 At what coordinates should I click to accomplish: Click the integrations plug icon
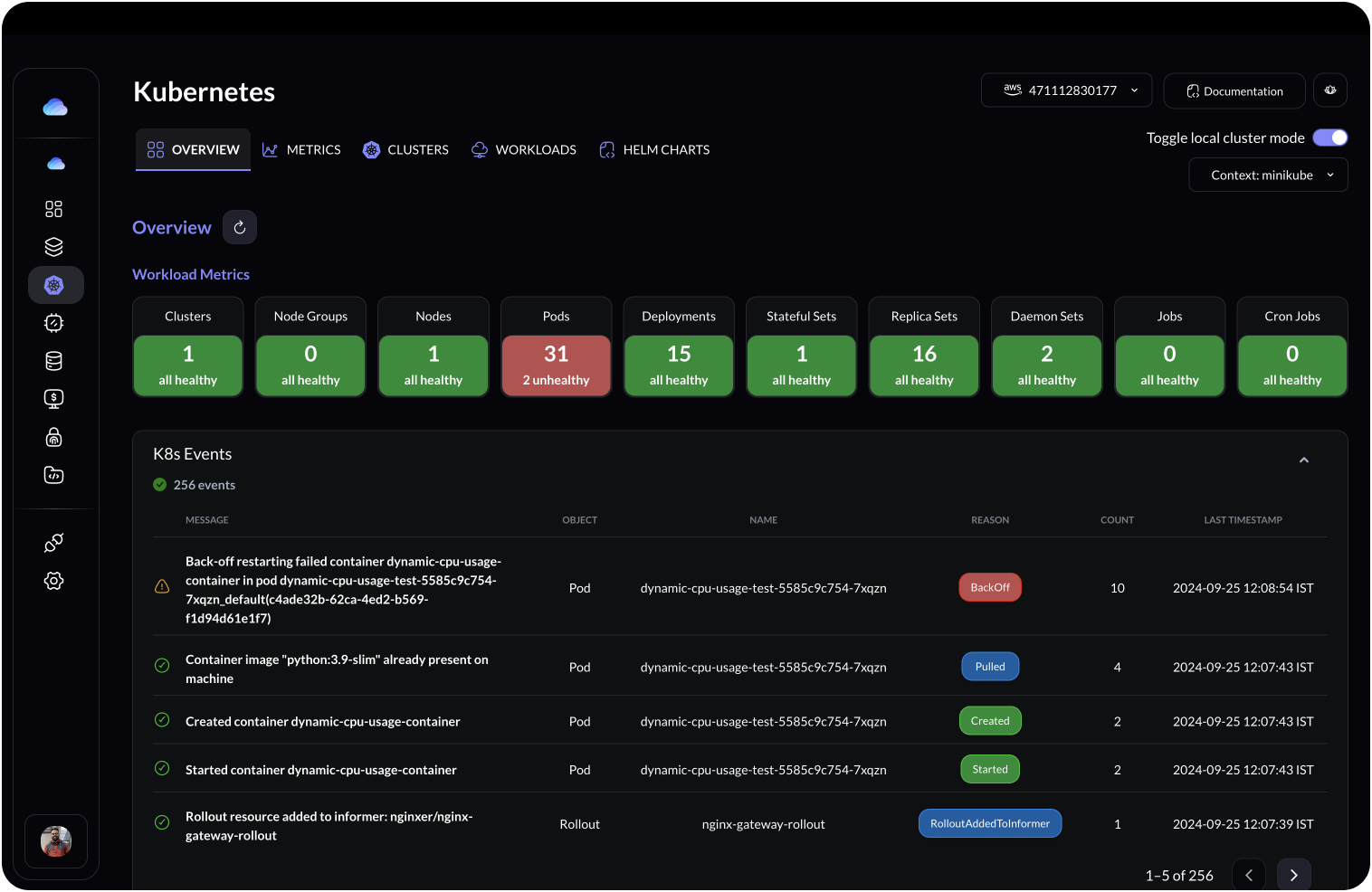coord(53,542)
